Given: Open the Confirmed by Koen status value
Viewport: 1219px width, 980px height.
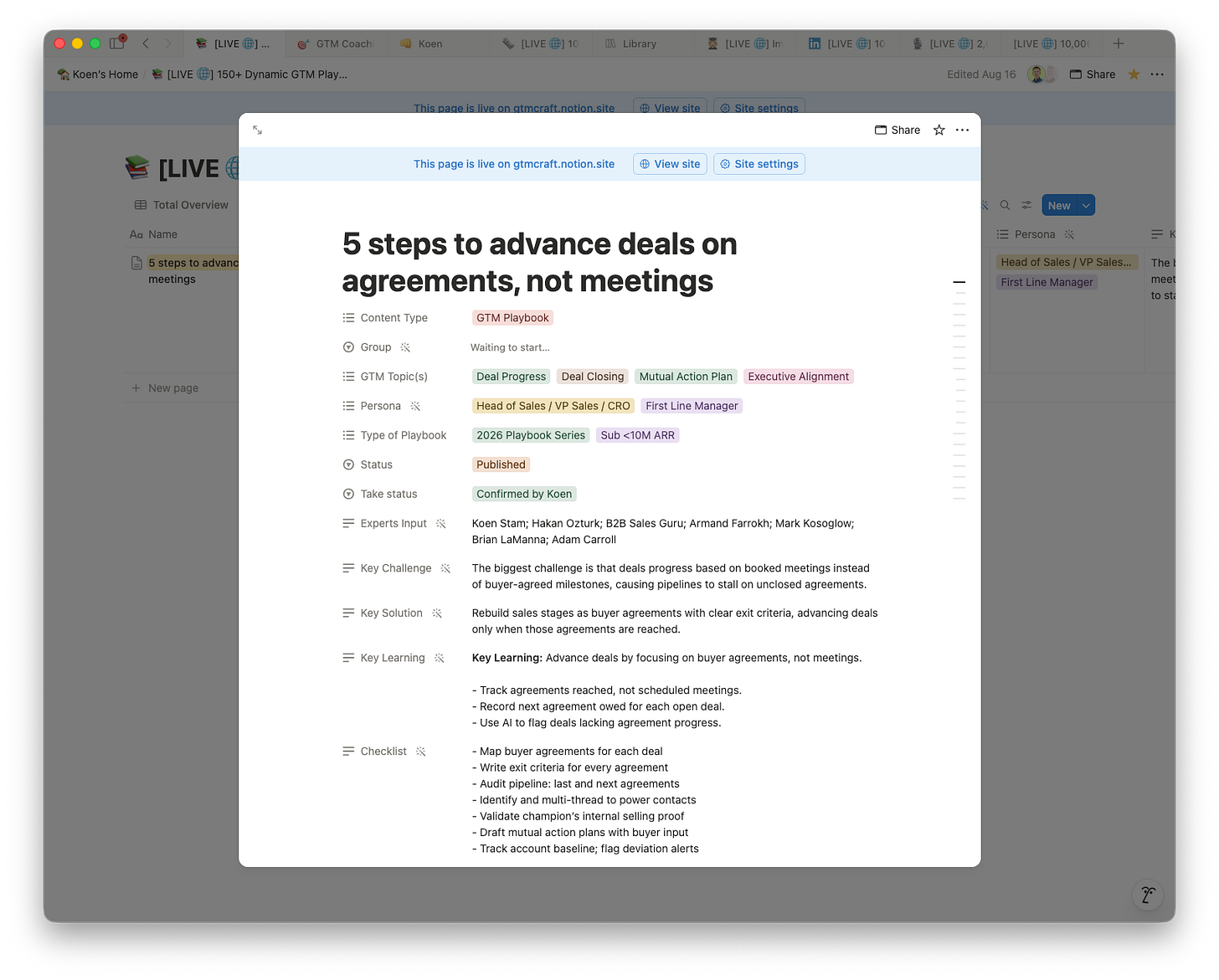Looking at the screenshot, I should (x=524, y=494).
